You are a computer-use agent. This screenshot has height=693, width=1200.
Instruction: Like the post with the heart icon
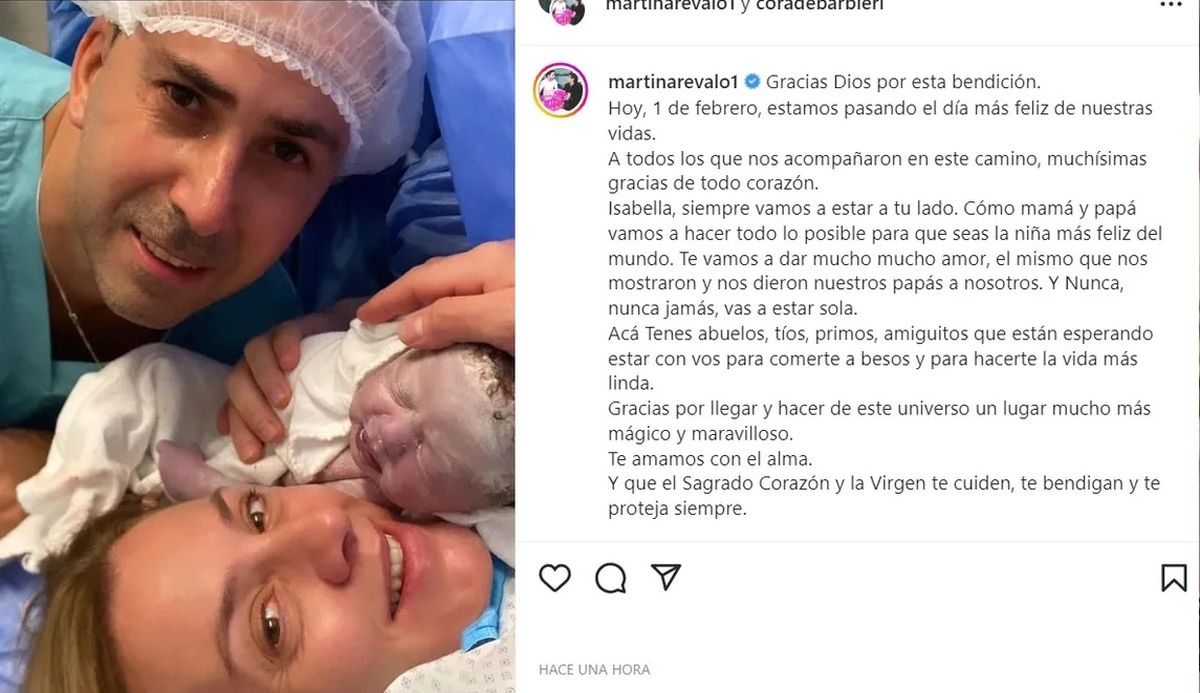pos(555,577)
